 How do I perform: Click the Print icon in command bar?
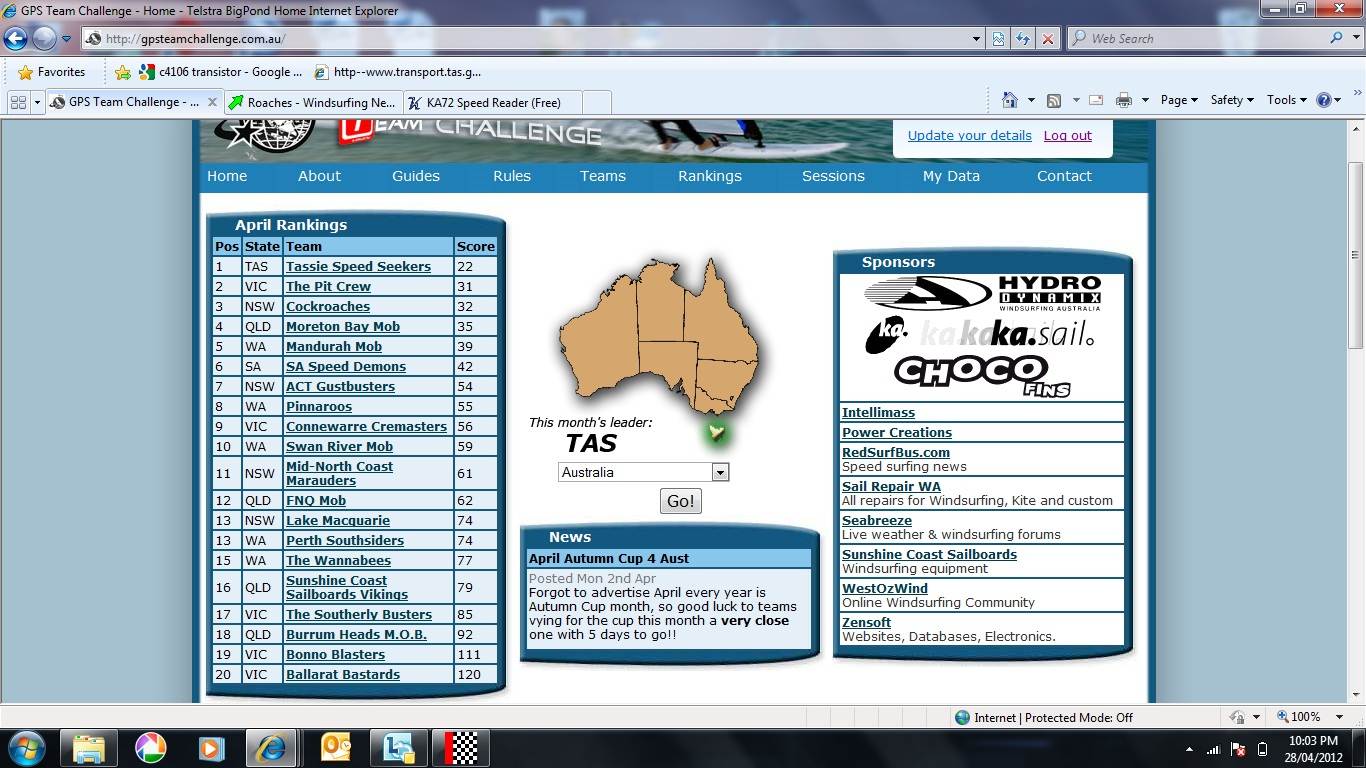(x=1123, y=100)
